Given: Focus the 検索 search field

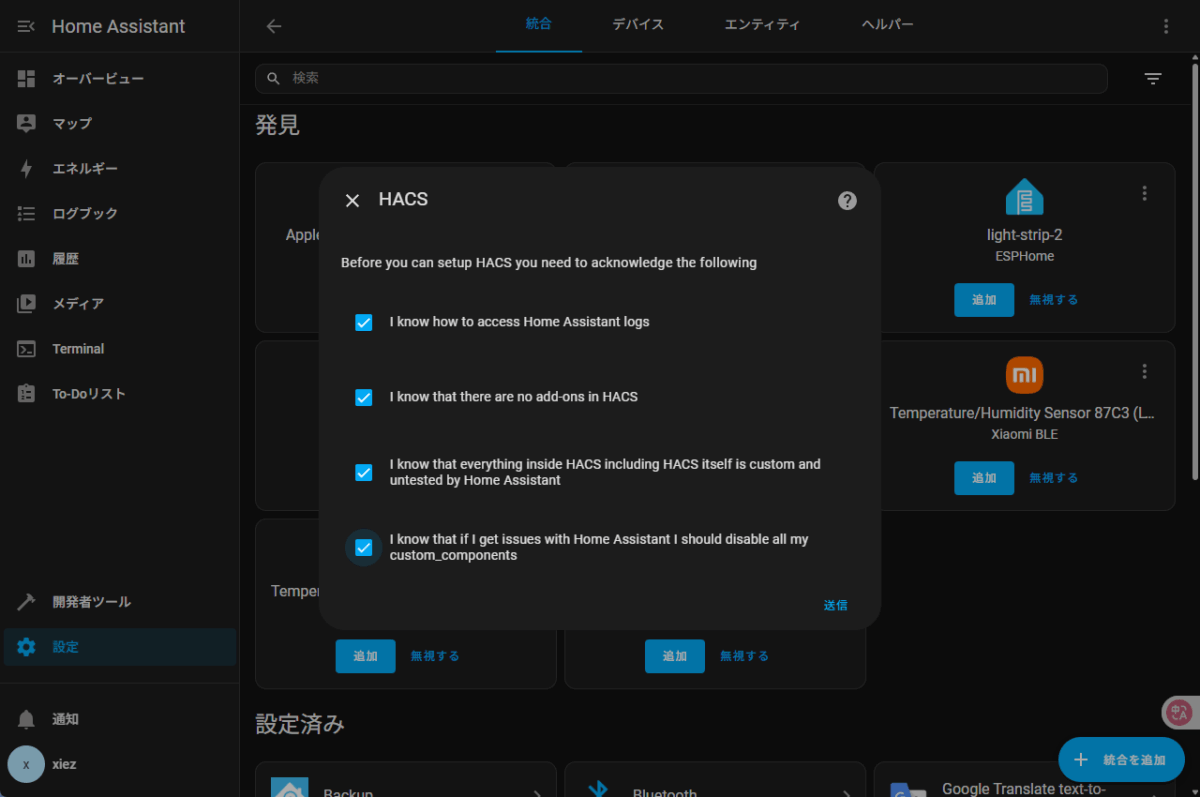Looking at the screenshot, I should [682, 78].
